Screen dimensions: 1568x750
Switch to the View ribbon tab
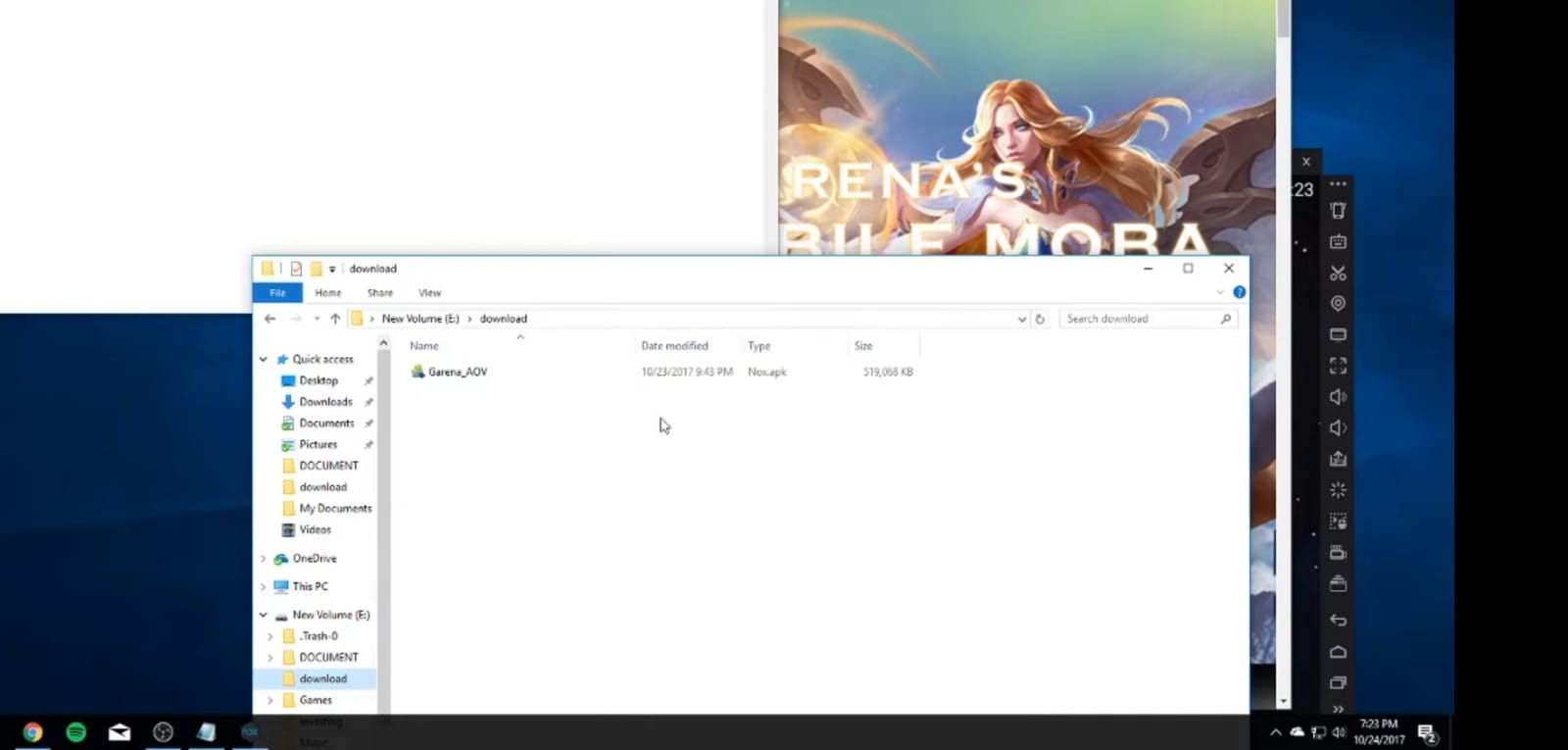click(429, 293)
